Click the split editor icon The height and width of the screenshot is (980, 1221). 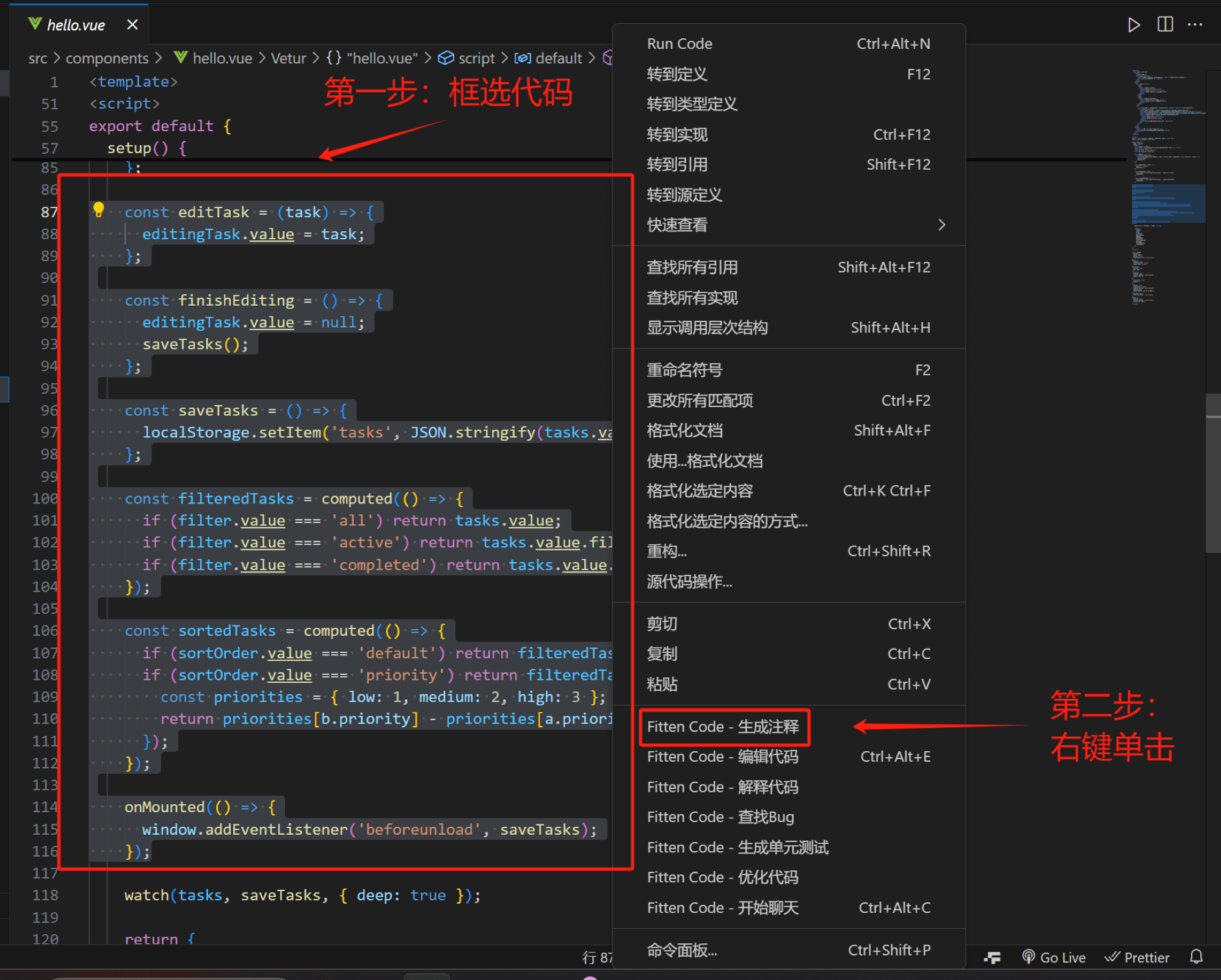coord(1165,24)
